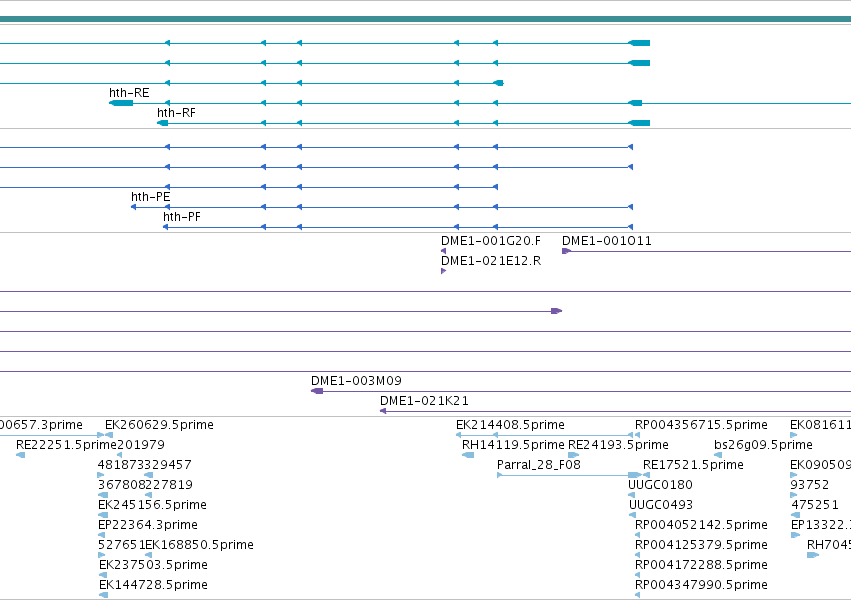
Task: Click the DME1-021K21 arrow glyph
Action: click(x=383, y=411)
